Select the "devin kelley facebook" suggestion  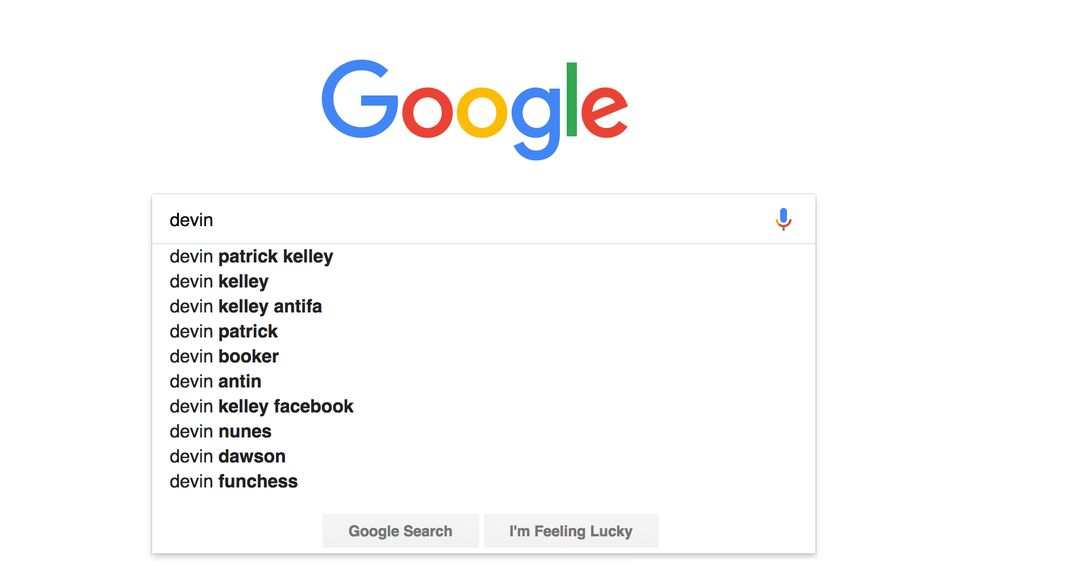click(x=262, y=407)
